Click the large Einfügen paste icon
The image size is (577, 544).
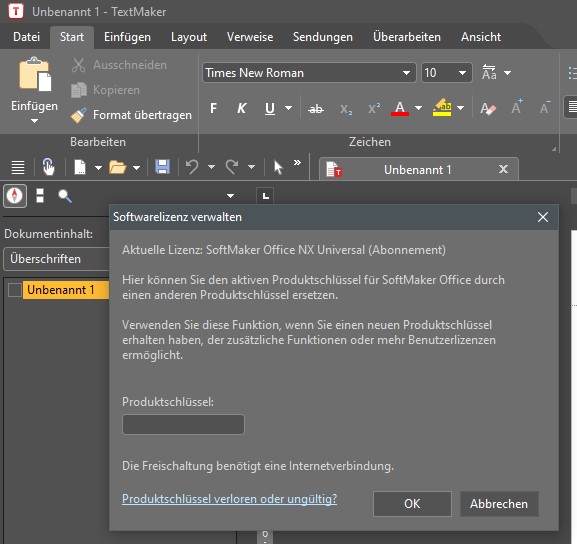point(35,74)
